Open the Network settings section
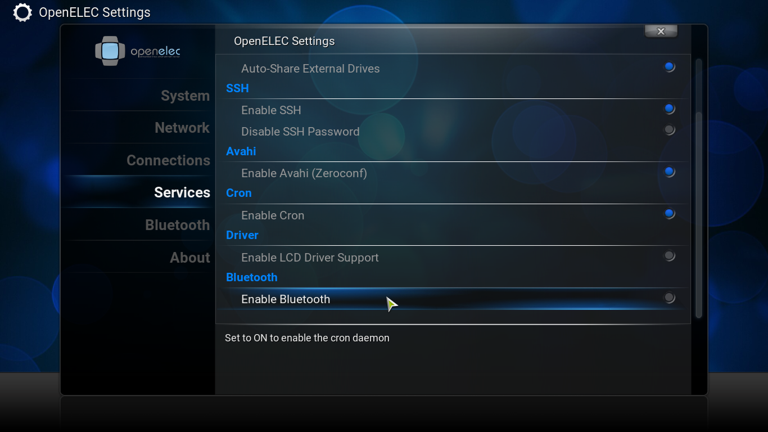 [x=182, y=128]
